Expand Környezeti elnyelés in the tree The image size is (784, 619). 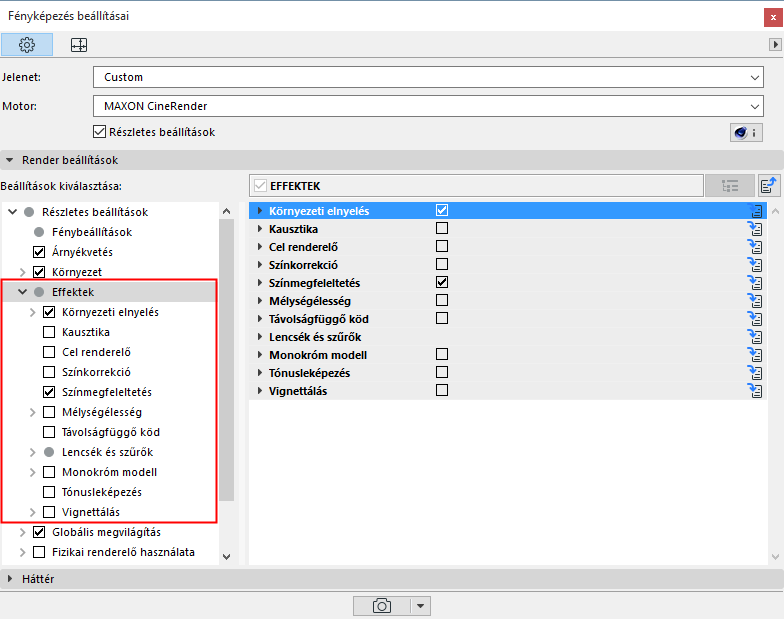pos(32,312)
